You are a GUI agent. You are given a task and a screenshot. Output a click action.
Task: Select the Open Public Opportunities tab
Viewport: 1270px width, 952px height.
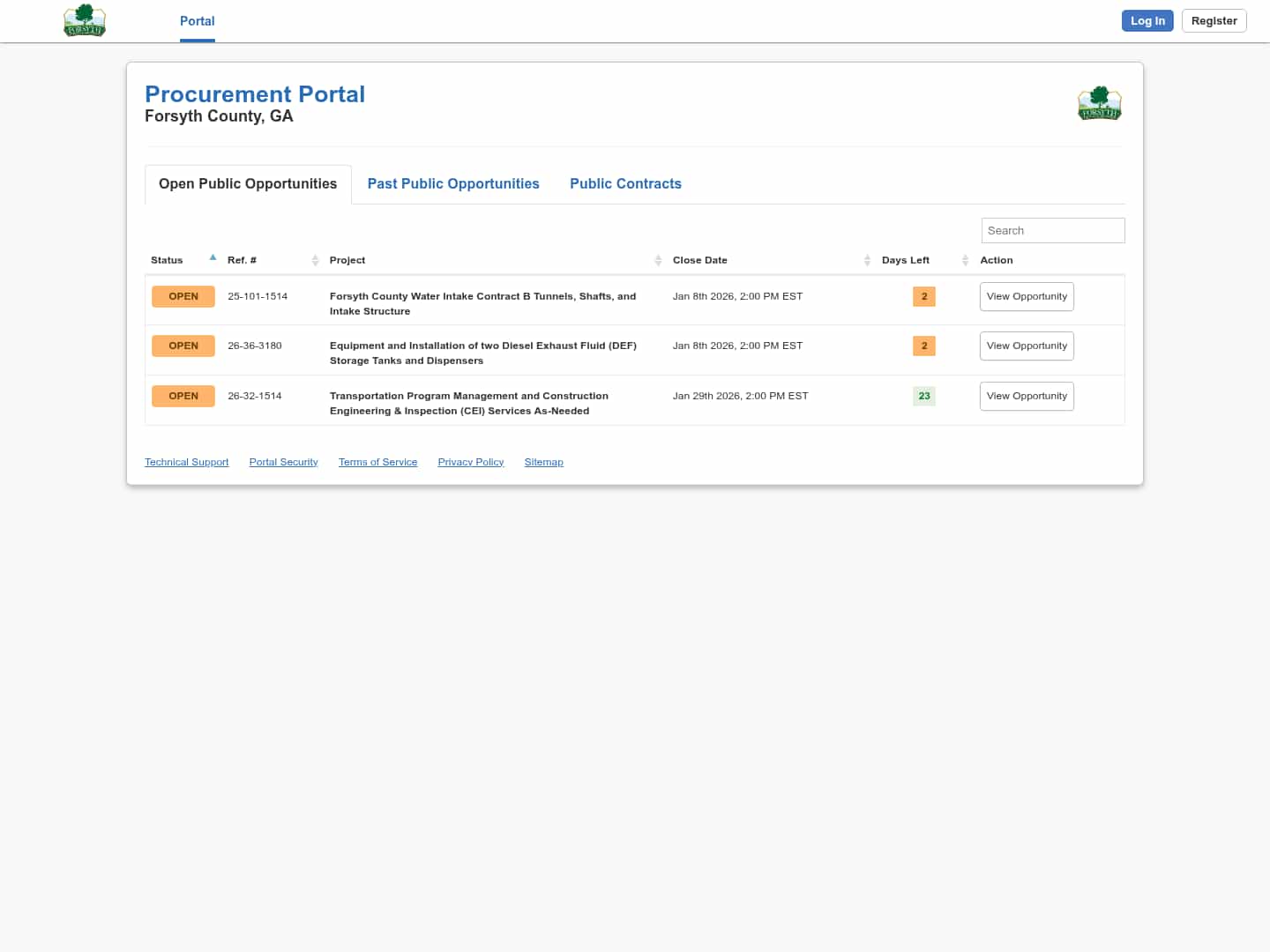click(x=248, y=183)
